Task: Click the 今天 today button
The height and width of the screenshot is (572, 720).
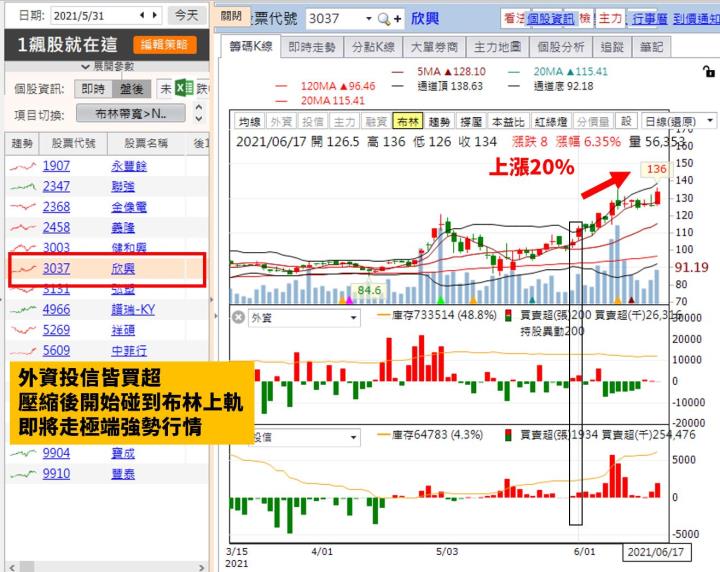Action: pos(186,16)
